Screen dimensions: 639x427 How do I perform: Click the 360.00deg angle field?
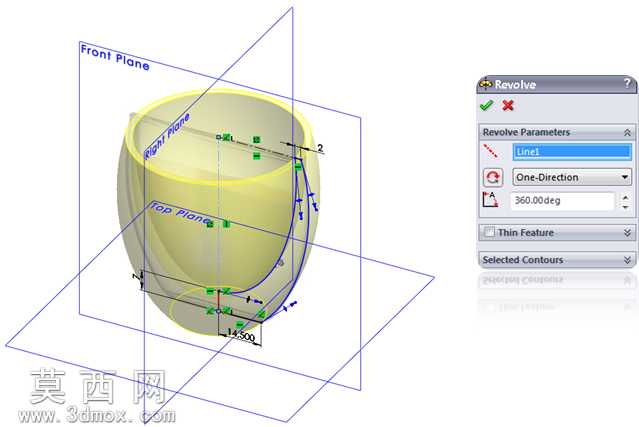(562, 200)
